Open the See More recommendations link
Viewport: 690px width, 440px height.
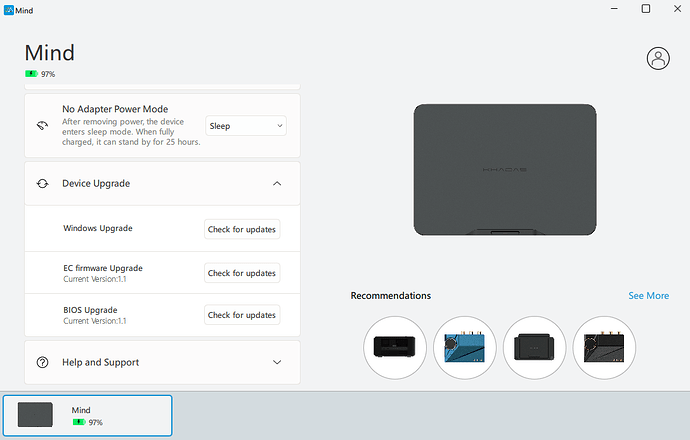tap(648, 296)
